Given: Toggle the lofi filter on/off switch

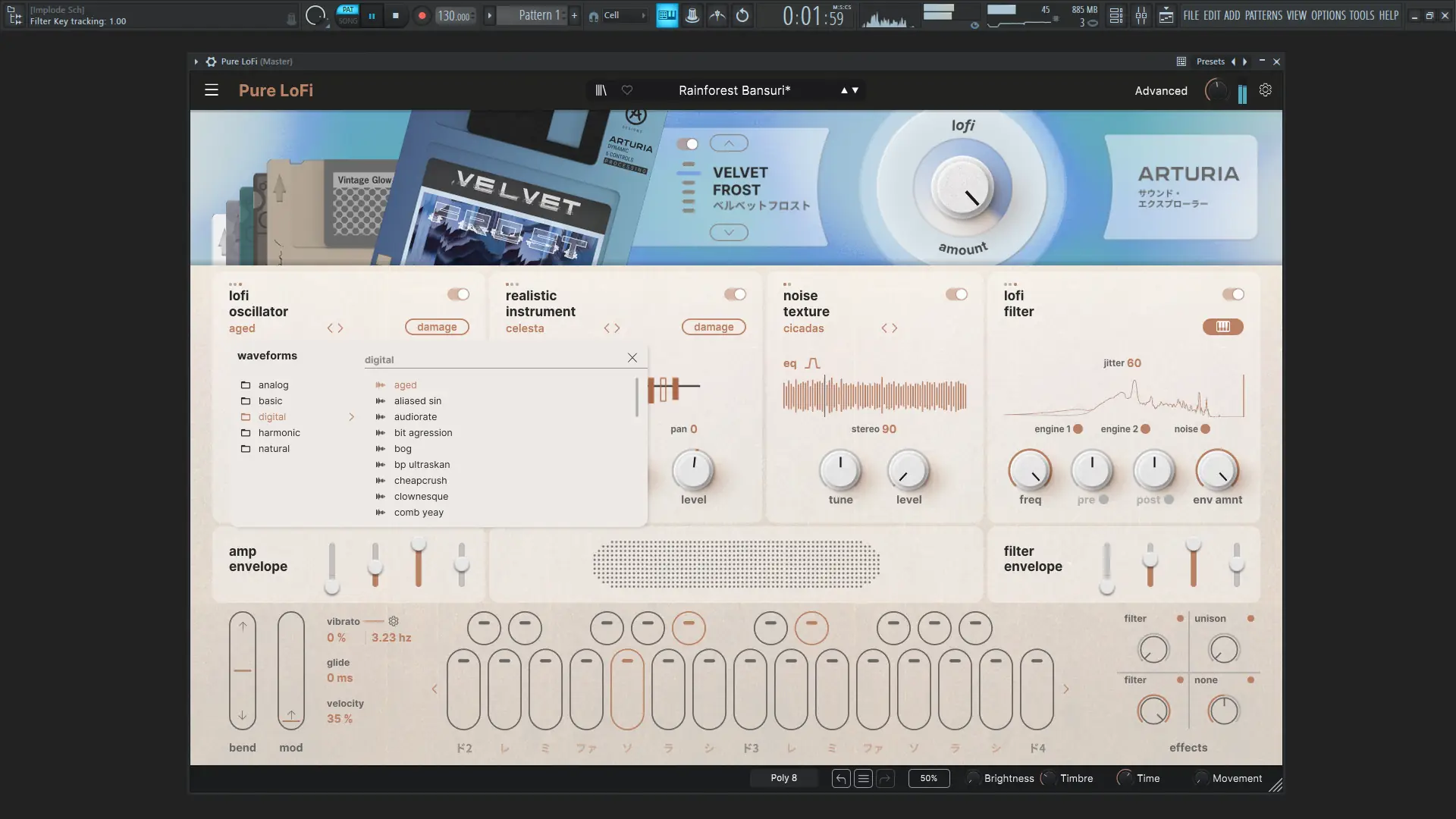Looking at the screenshot, I should coord(1233,294).
